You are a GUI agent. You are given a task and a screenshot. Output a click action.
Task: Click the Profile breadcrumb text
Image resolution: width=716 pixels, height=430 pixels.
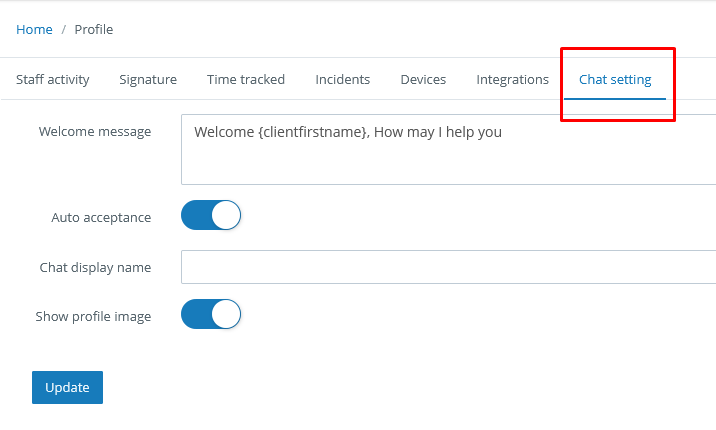tap(94, 30)
